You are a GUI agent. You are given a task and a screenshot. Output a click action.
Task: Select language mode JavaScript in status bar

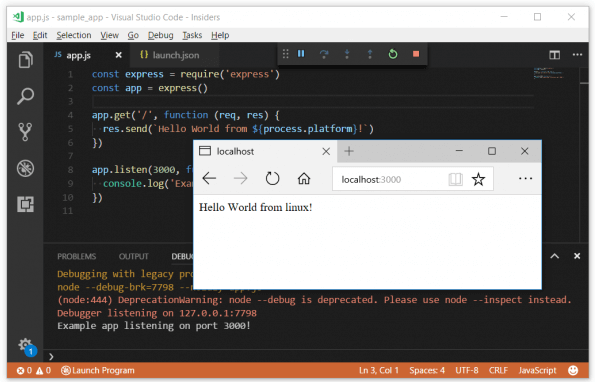click(537, 370)
